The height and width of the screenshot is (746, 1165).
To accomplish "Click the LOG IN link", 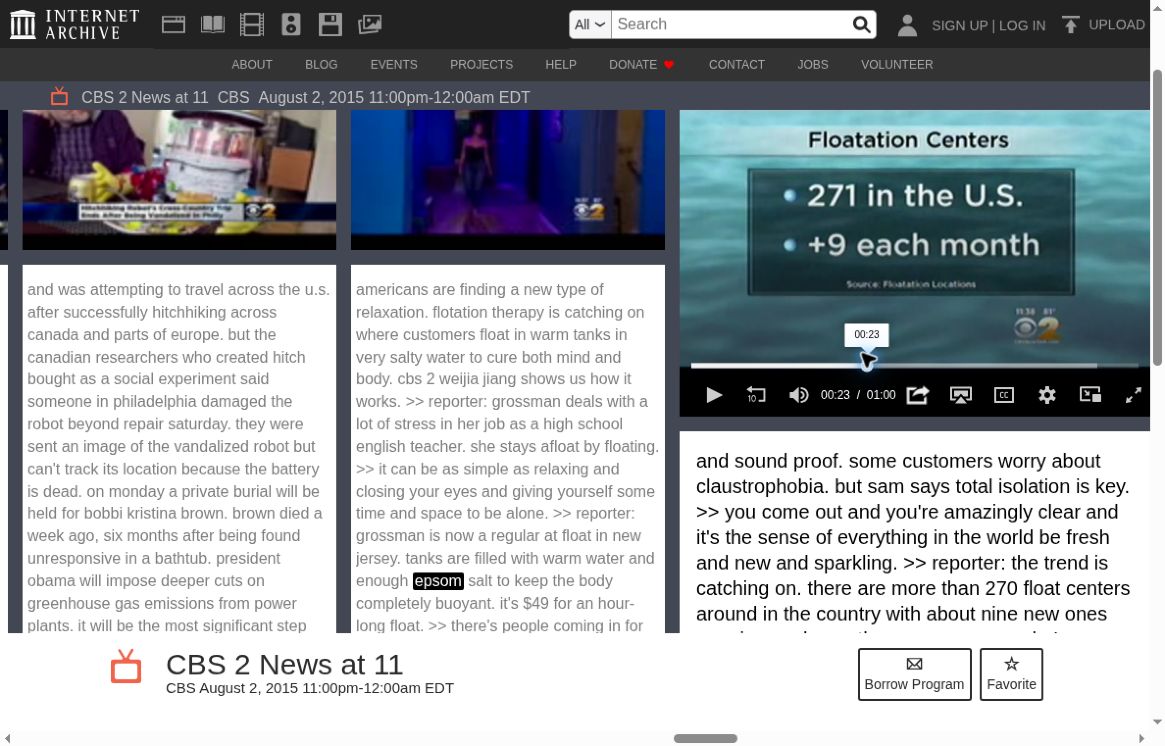I will [1022, 25].
